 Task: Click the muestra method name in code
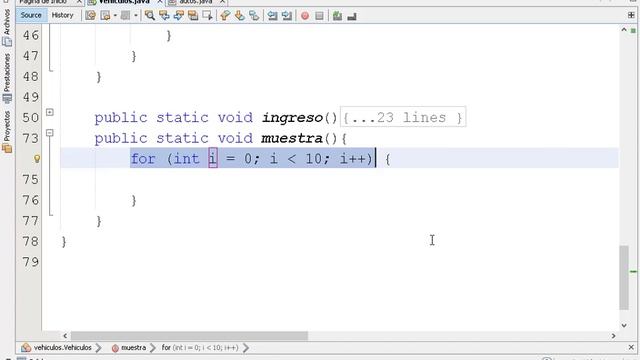292,138
